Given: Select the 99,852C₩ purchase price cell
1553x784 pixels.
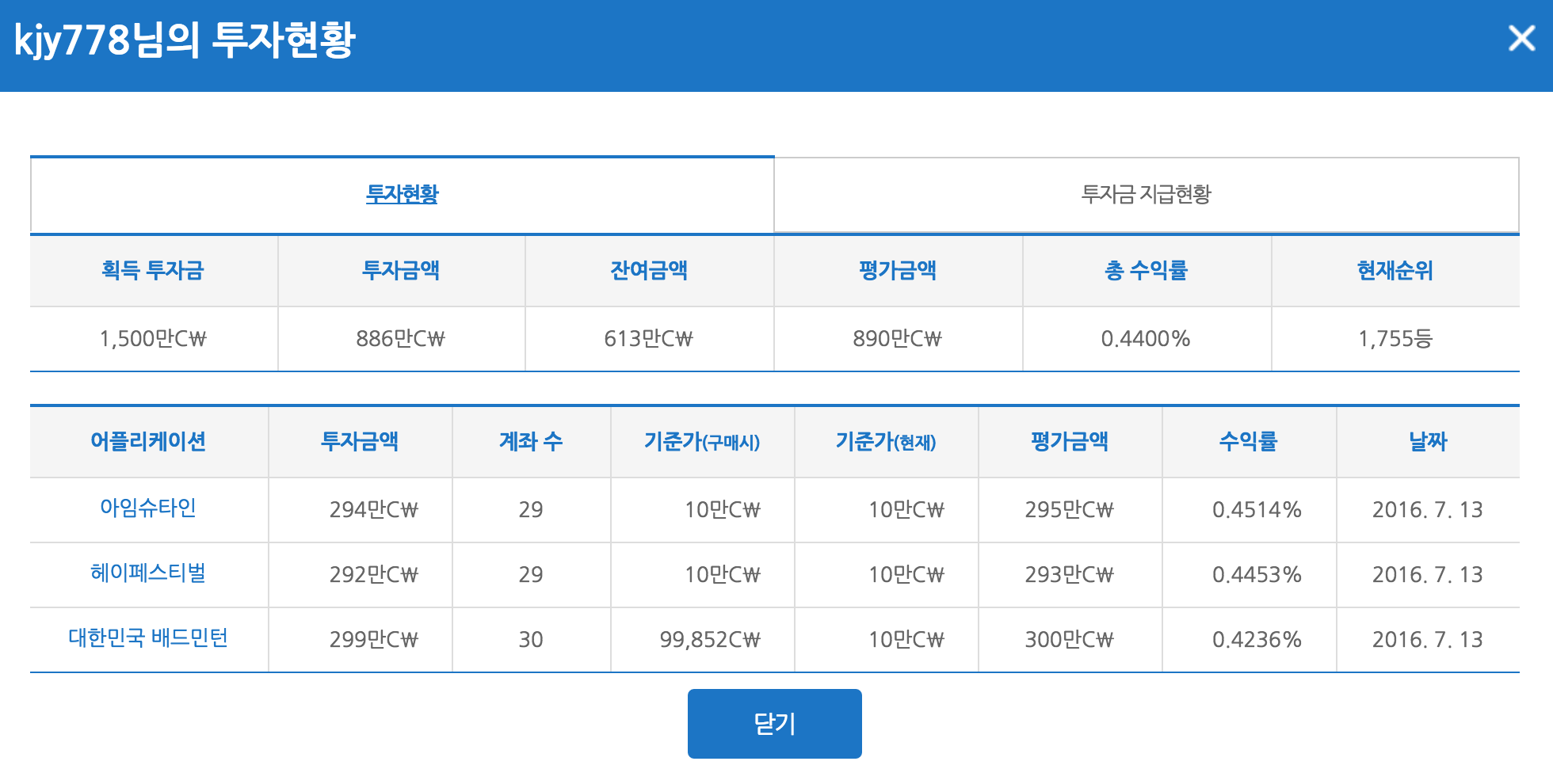Looking at the screenshot, I should 710,640.
